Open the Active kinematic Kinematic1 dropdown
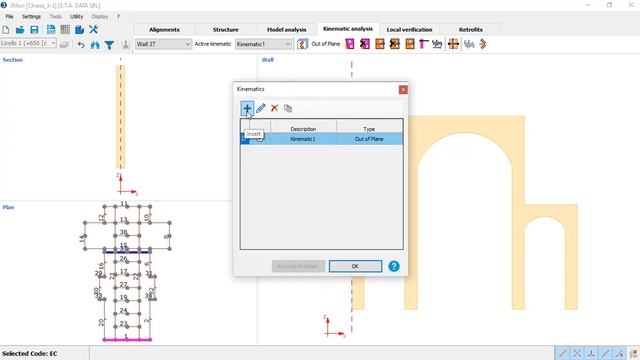 coord(263,44)
